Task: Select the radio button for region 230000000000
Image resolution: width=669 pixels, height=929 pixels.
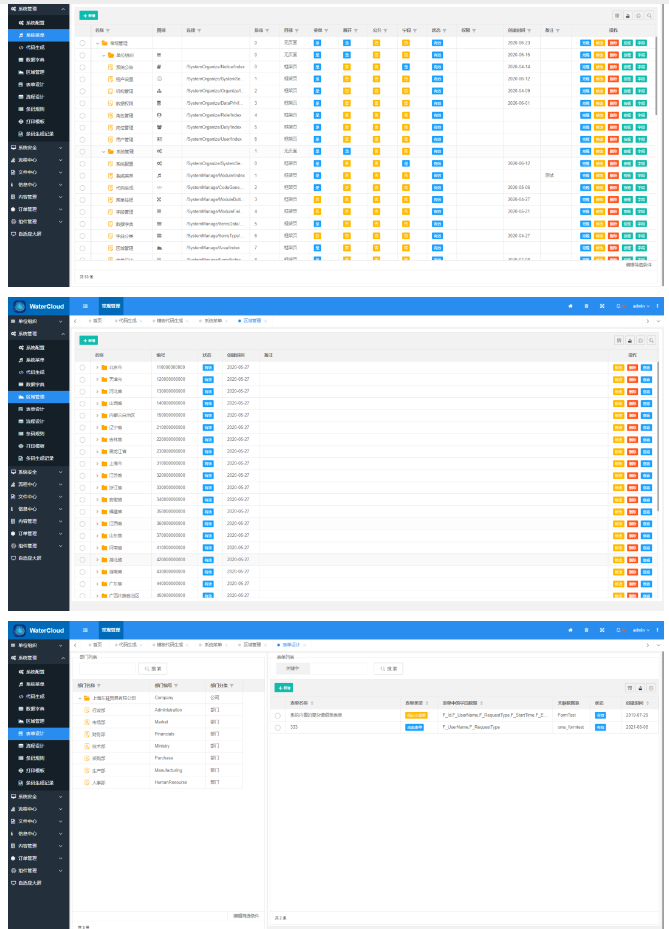Action: pyautogui.click(x=82, y=451)
